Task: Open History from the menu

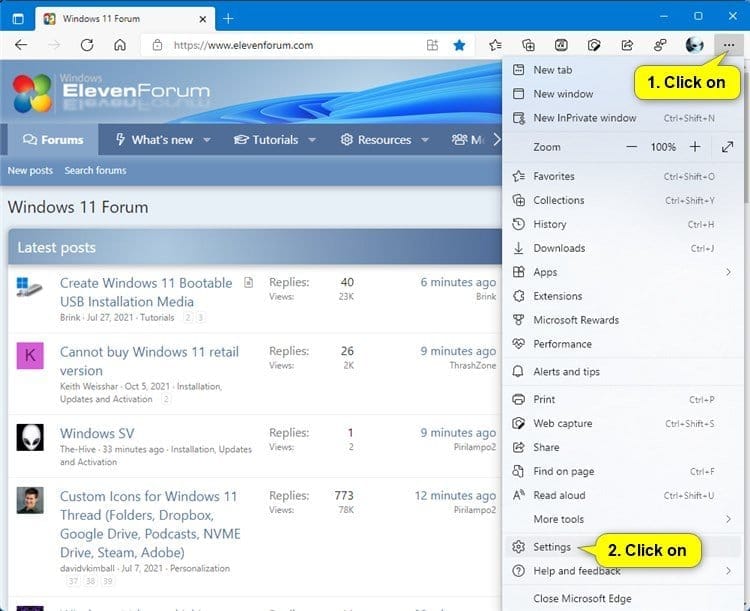Action: (x=623, y=224)
